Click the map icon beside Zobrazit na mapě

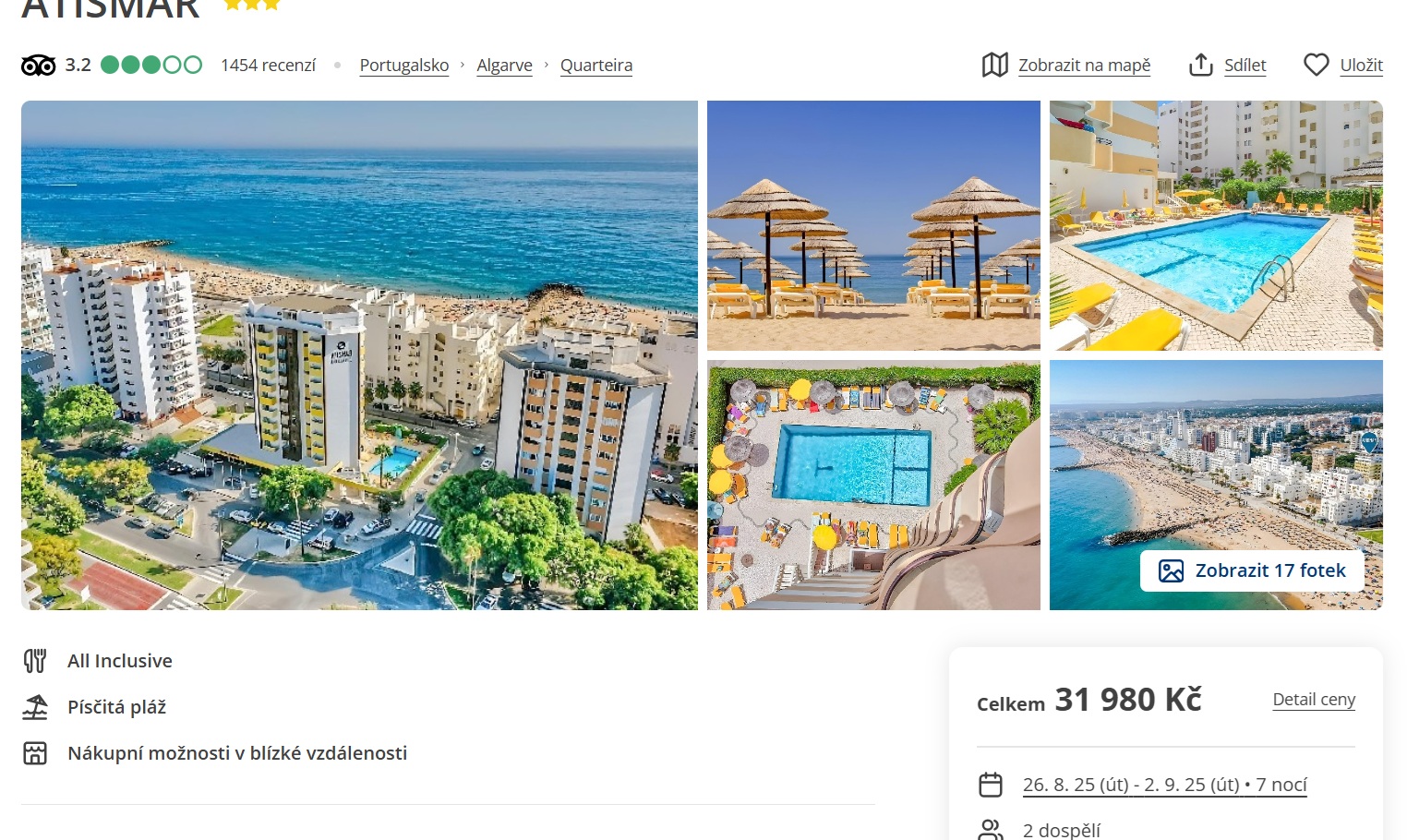[994, 65]
